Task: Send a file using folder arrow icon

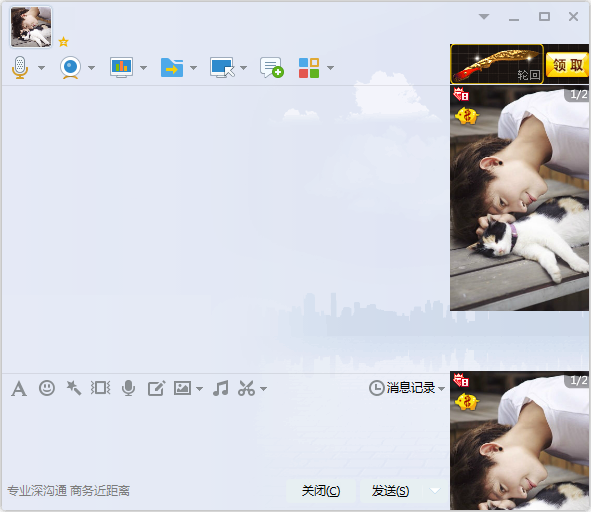Action: pyautogui.click(x=172, y=67)
